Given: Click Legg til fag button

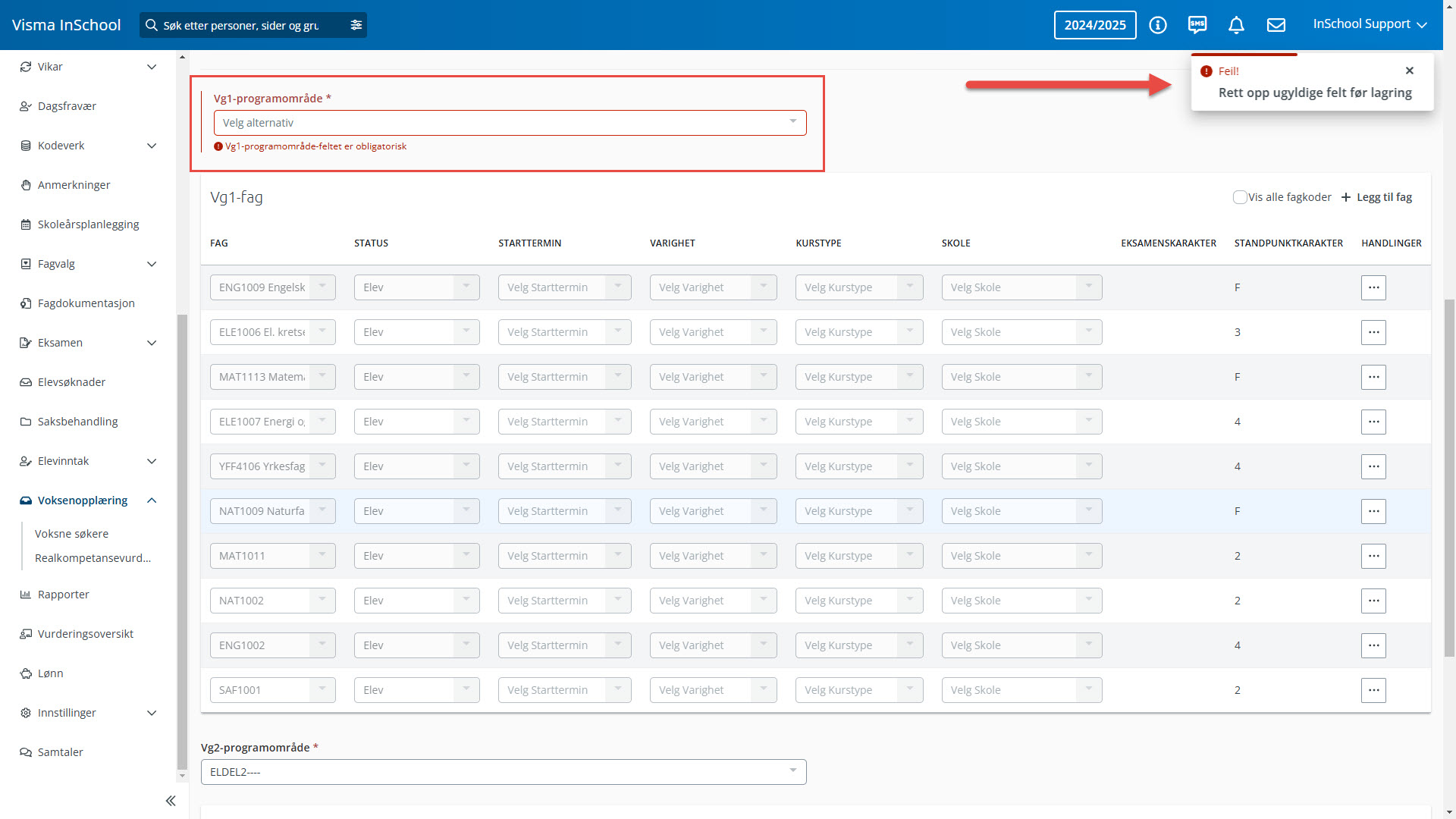Looking at the screenshot, I should 1376,197.
